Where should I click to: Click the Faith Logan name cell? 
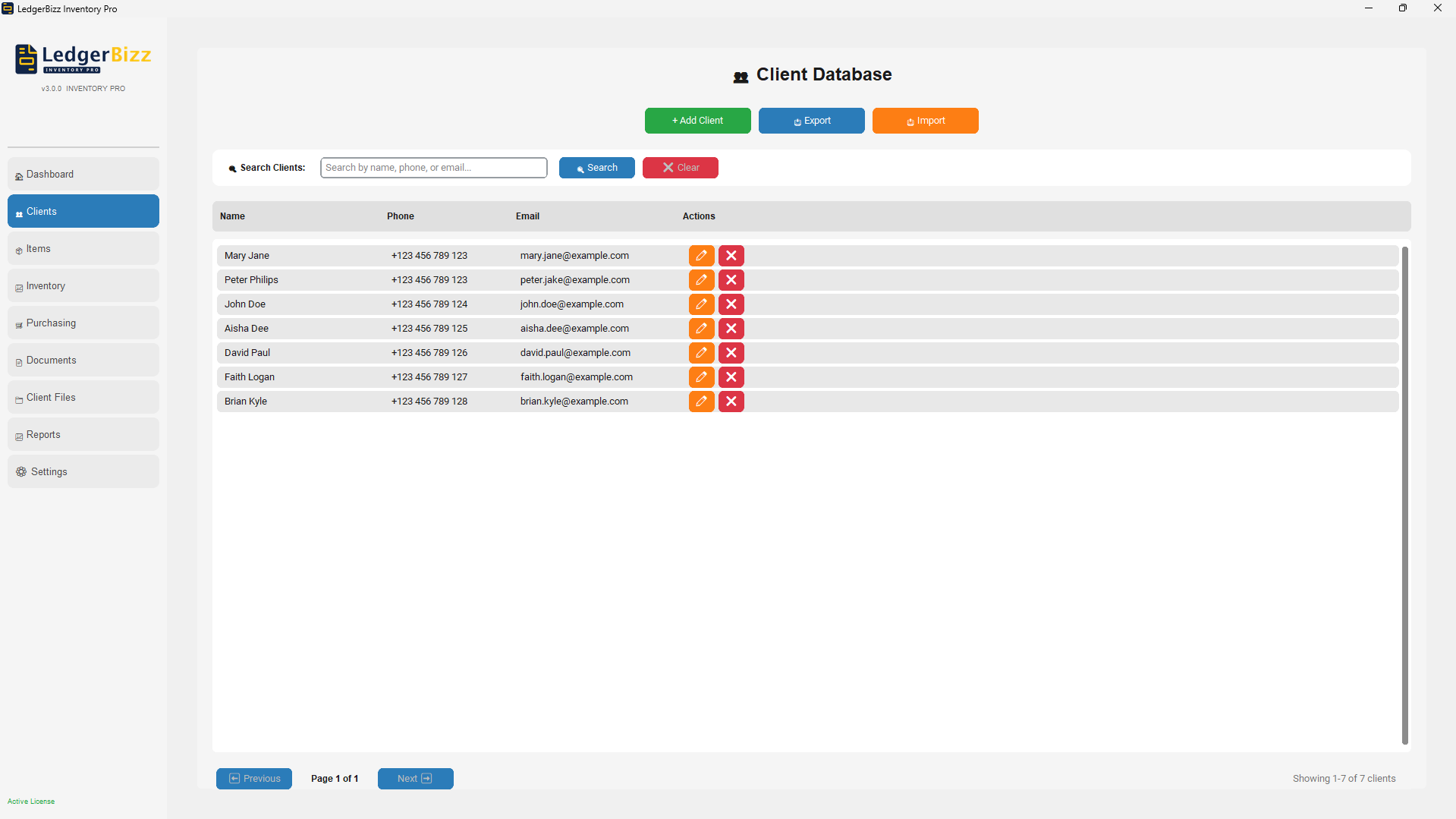250,377
